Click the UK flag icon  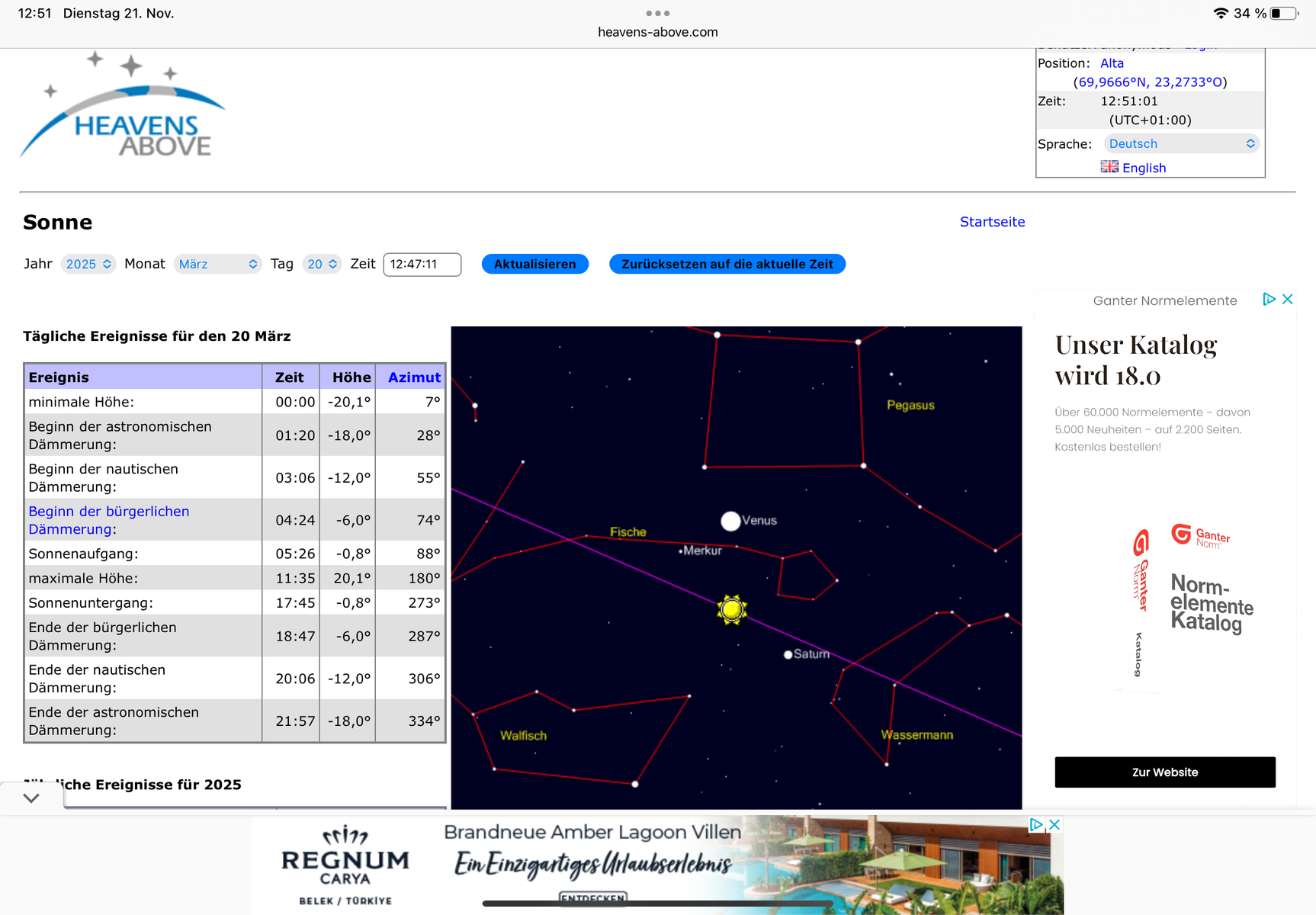click(x=1109, y=167)
